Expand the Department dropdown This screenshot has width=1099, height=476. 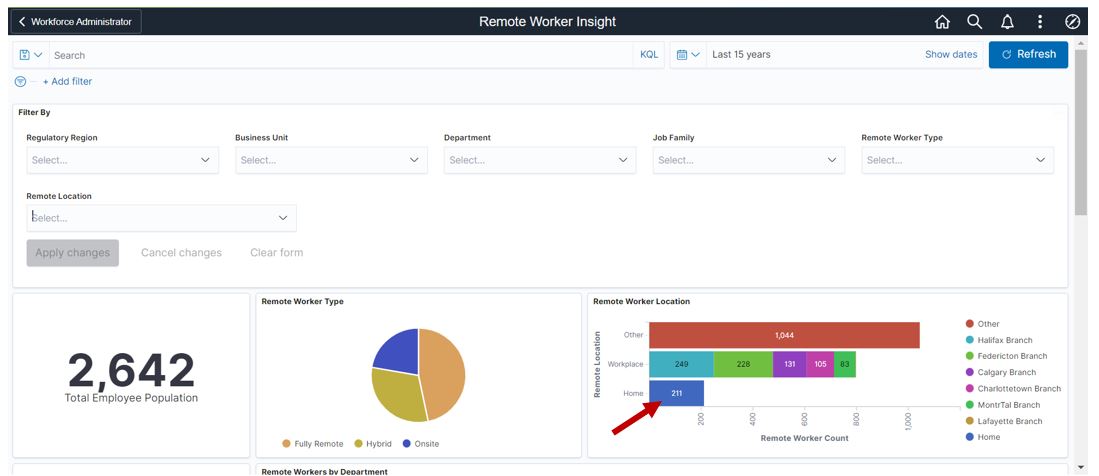click(x=540, y=160)
